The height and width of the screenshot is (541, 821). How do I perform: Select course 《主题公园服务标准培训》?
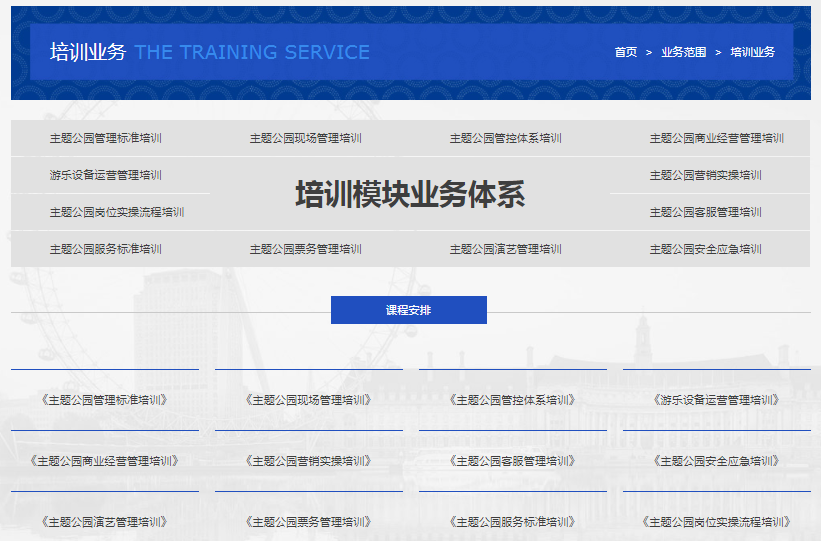coord(513,522)
